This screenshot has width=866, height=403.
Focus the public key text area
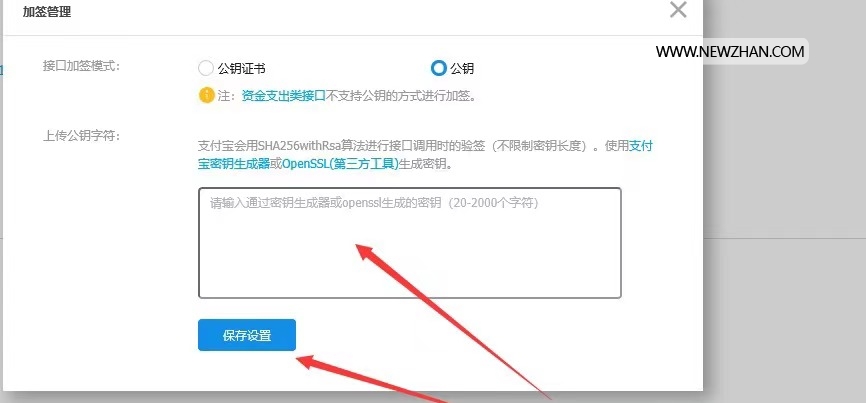coord(410,243)
